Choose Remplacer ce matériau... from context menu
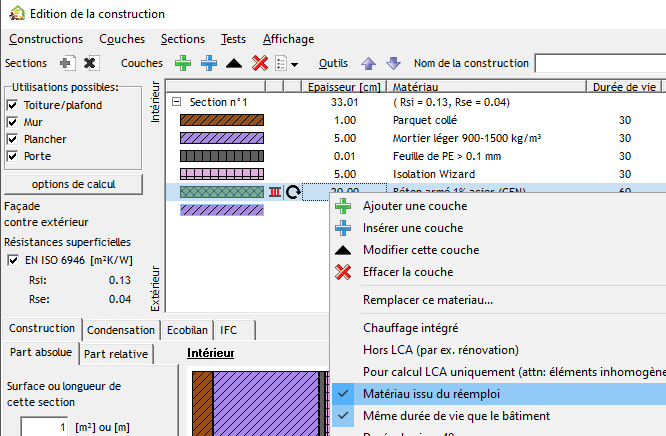 [x=427, y=300]
